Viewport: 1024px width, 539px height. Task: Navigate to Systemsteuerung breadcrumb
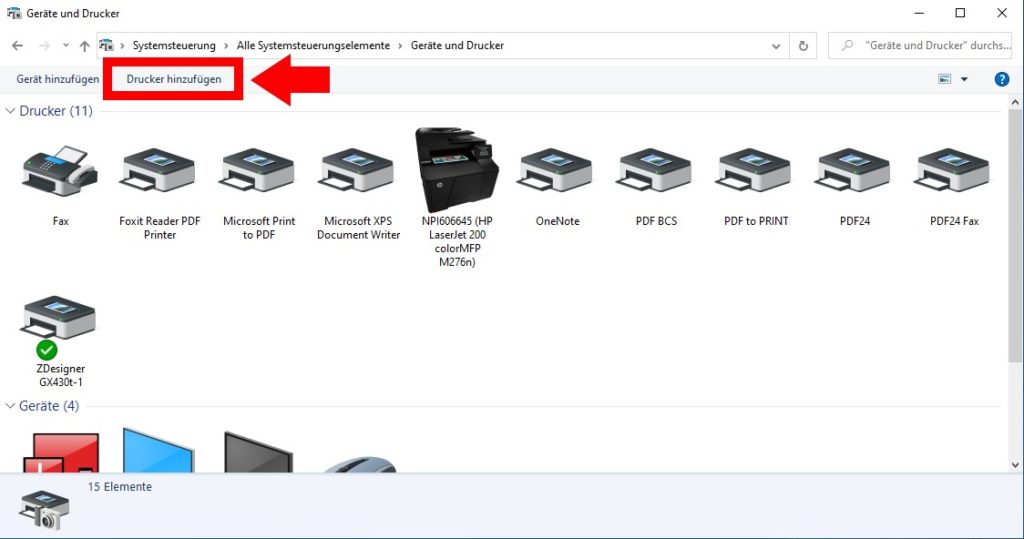coord(174,46)
